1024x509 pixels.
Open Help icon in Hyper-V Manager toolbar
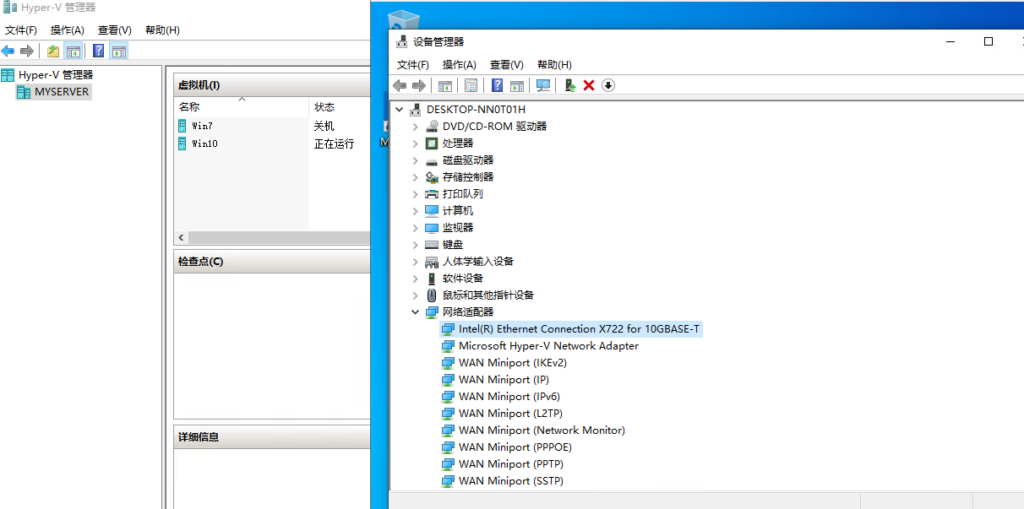99,51
